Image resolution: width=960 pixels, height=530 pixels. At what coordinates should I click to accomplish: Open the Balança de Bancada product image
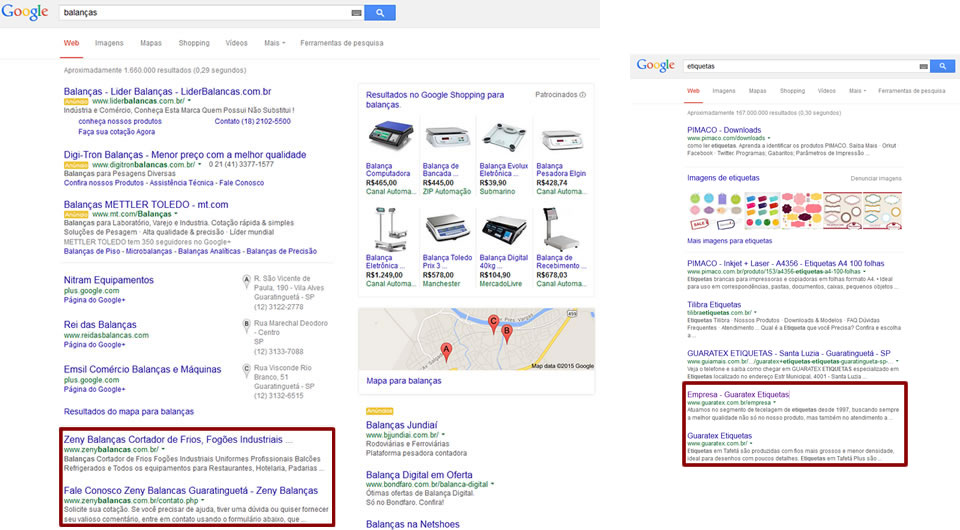pos(446,138)
